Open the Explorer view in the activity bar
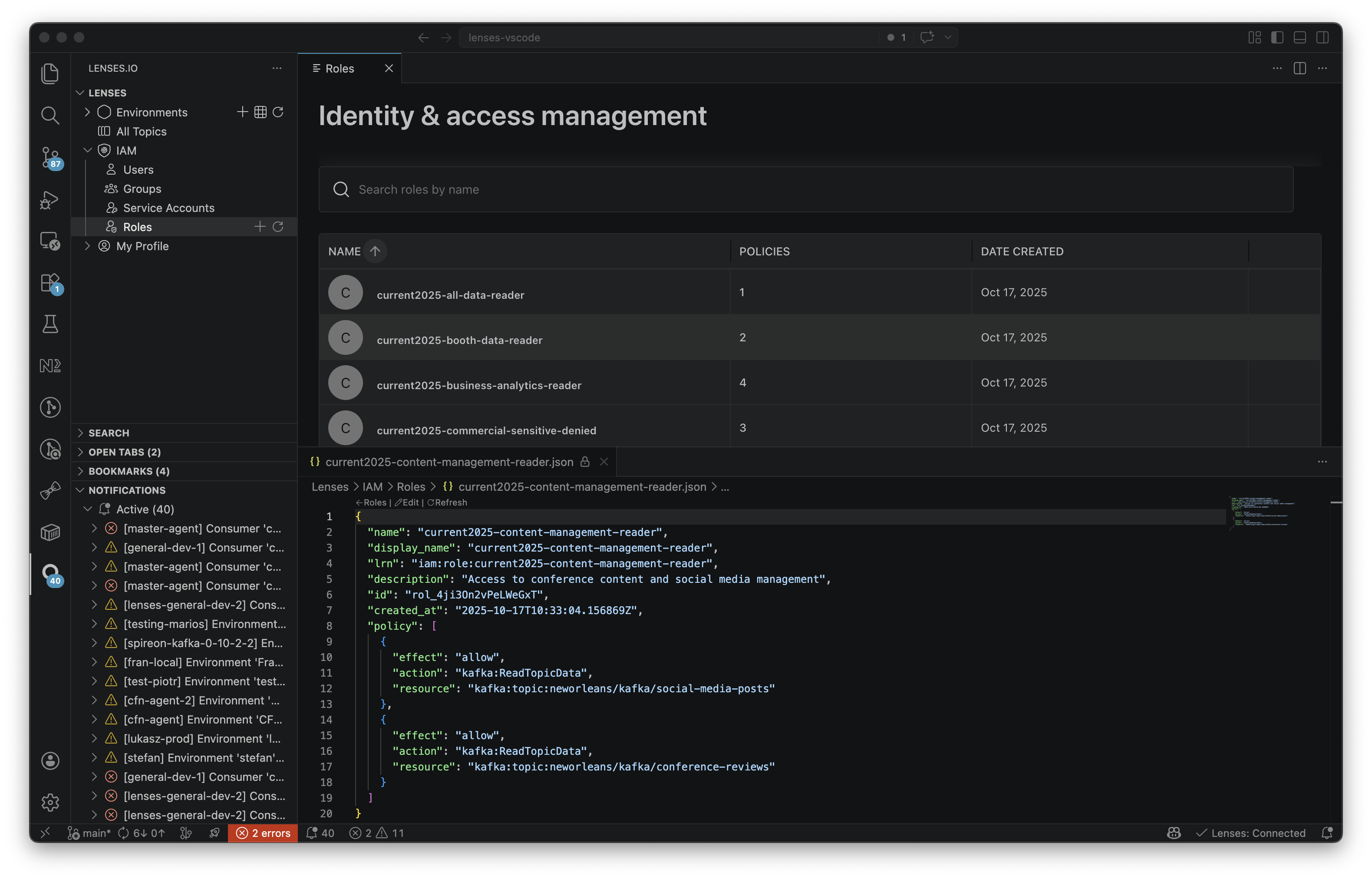Image resolution: width=1372 pixels, height=879 pixels. 50,74
